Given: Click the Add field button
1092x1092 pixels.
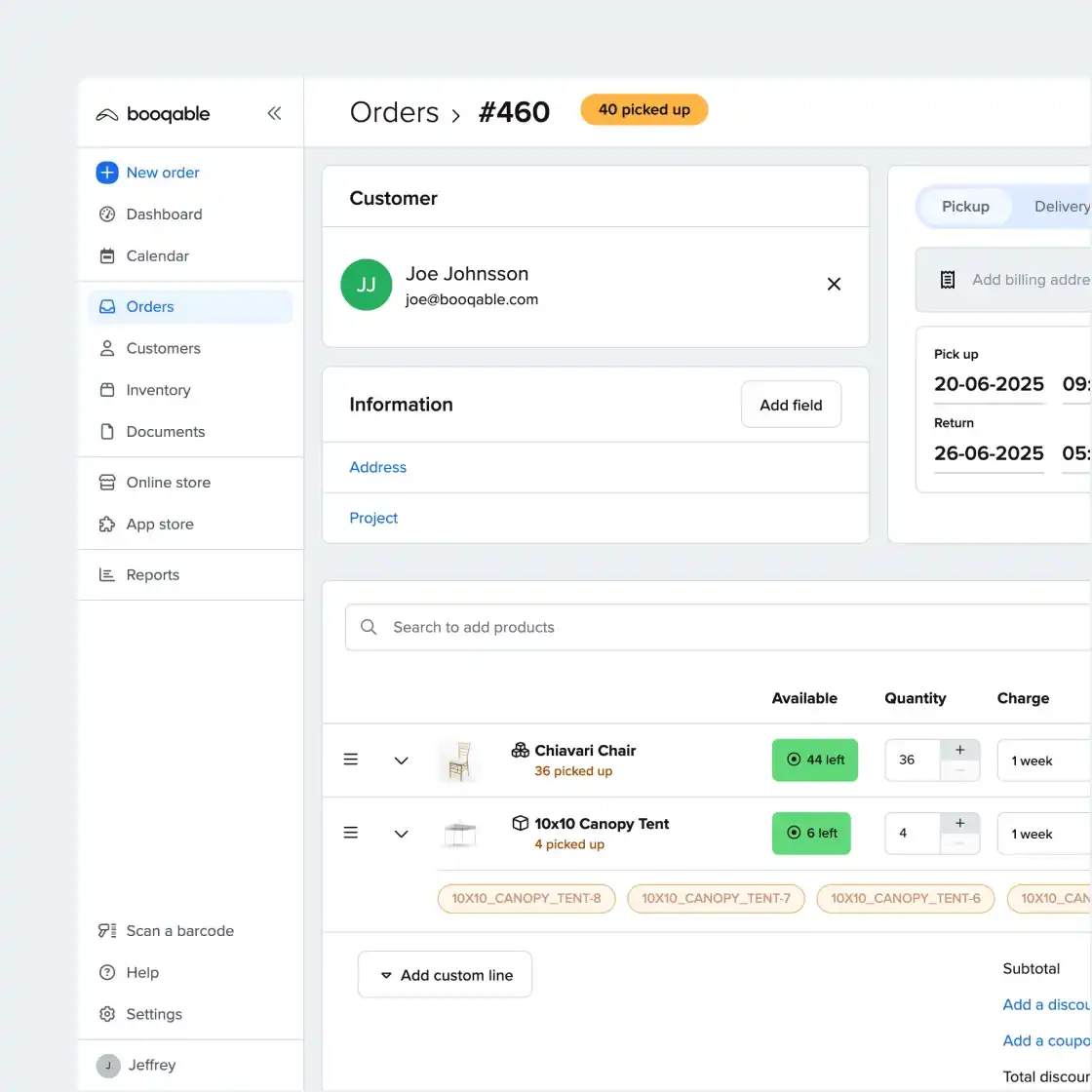Looking at the screenshot, I should (791, 404).
